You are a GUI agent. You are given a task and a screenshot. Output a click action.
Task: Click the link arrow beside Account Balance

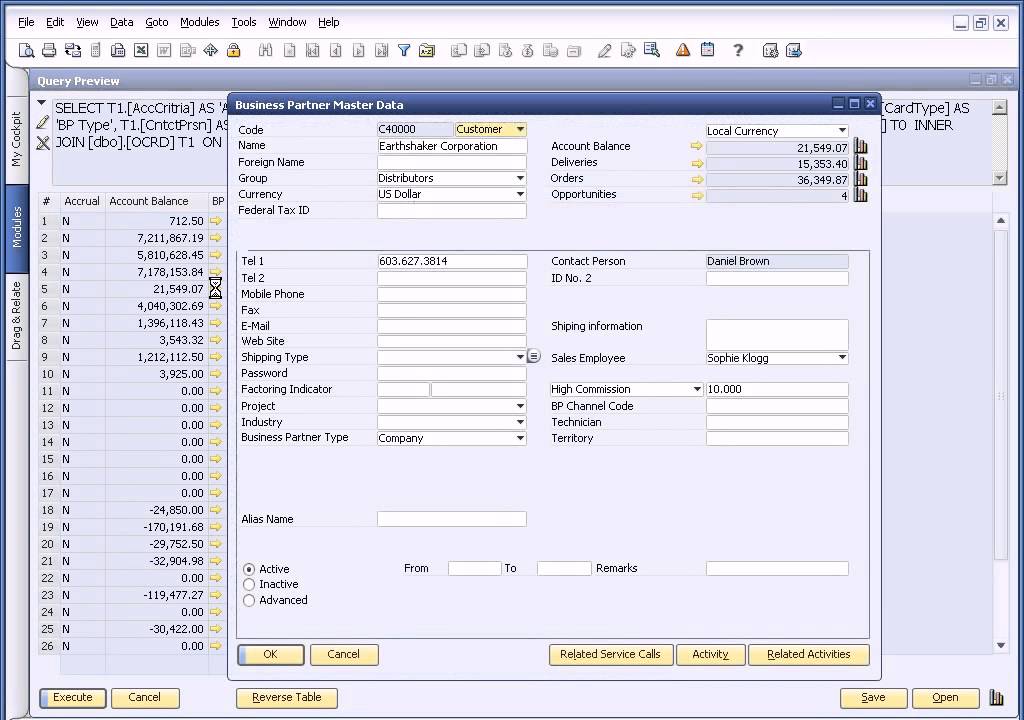[697, 147]
